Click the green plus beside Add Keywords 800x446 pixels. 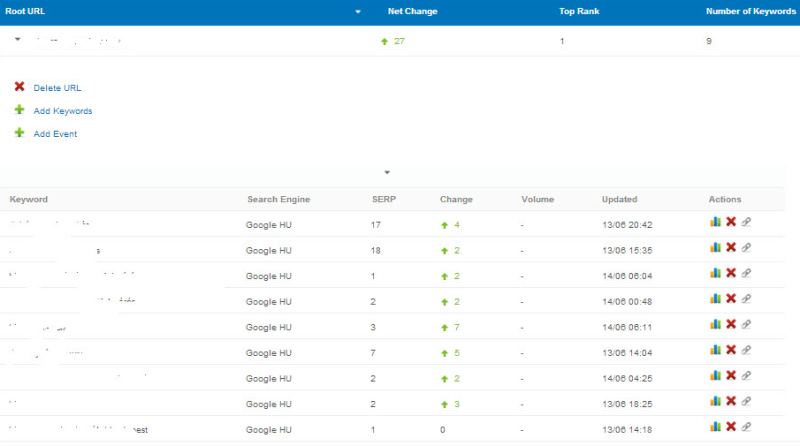[19, 110]
